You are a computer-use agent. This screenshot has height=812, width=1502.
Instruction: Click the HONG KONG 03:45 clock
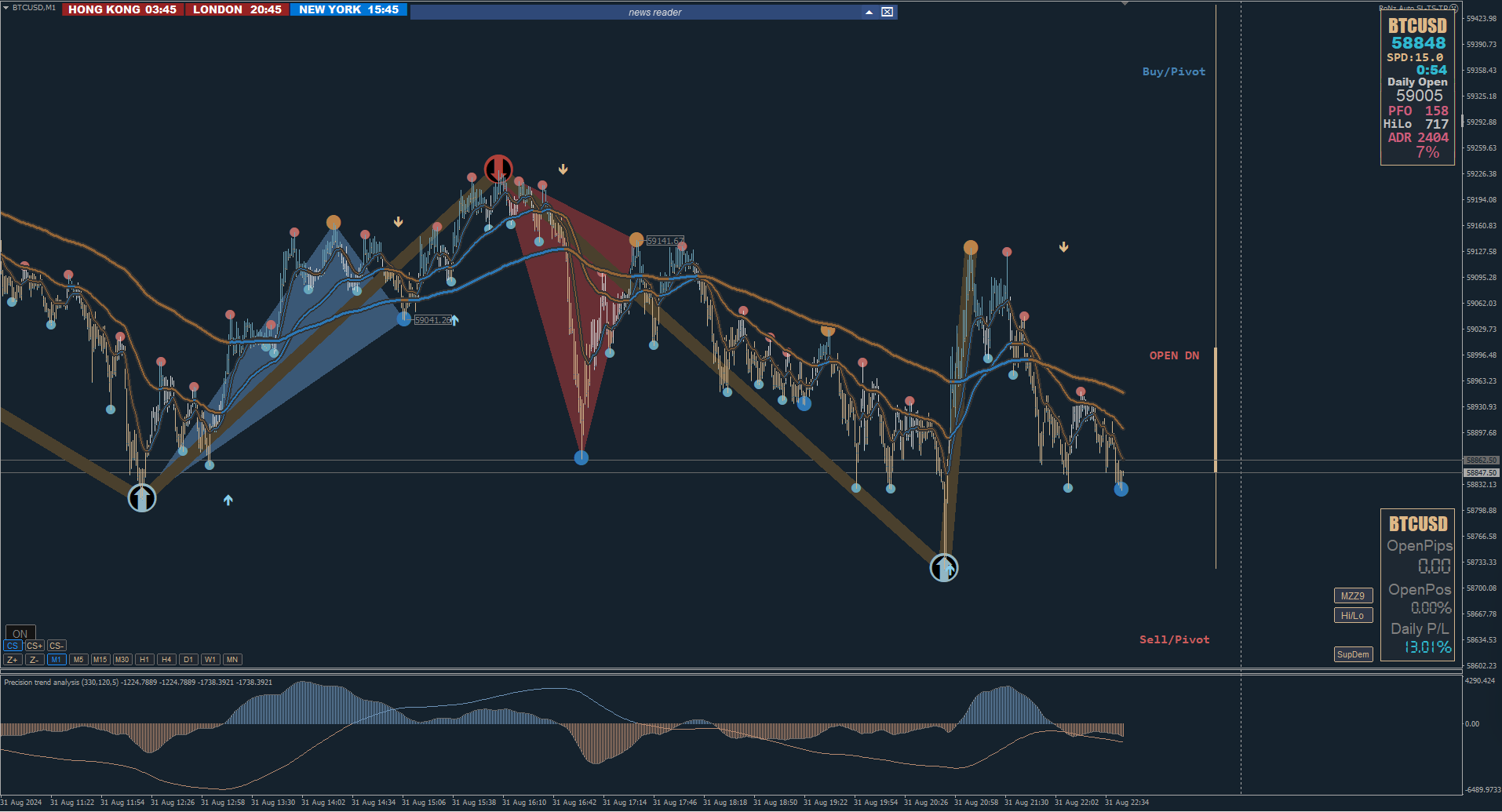click(x=122, y=9)
